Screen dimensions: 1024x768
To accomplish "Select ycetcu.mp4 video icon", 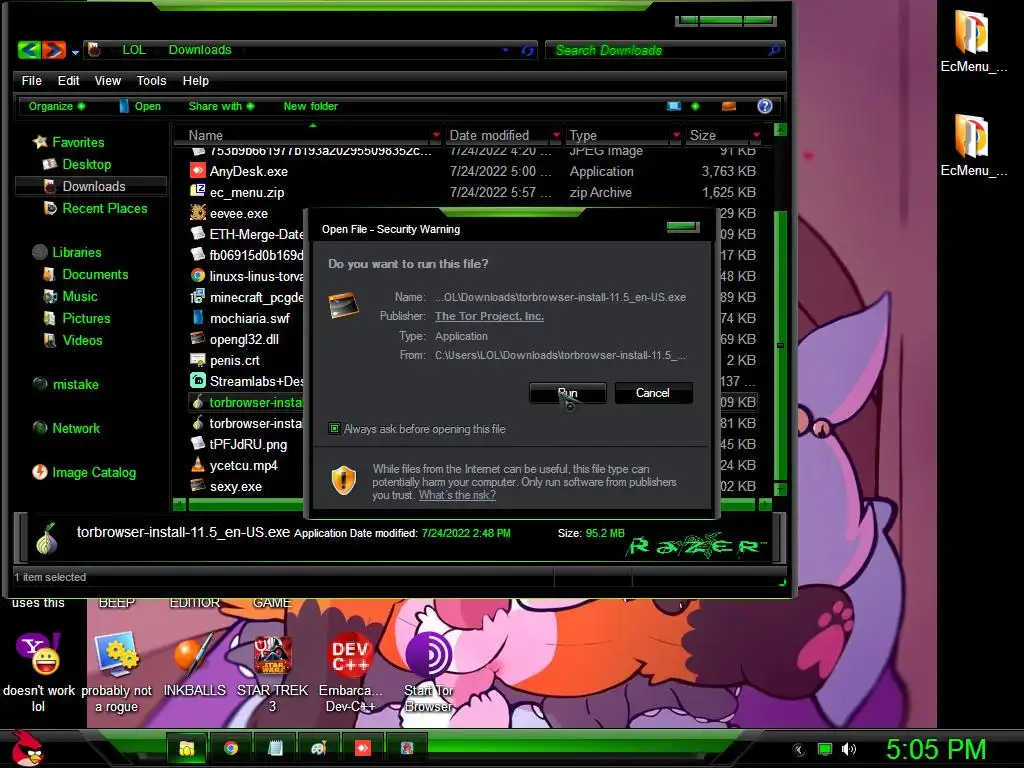I will [198, 465].
